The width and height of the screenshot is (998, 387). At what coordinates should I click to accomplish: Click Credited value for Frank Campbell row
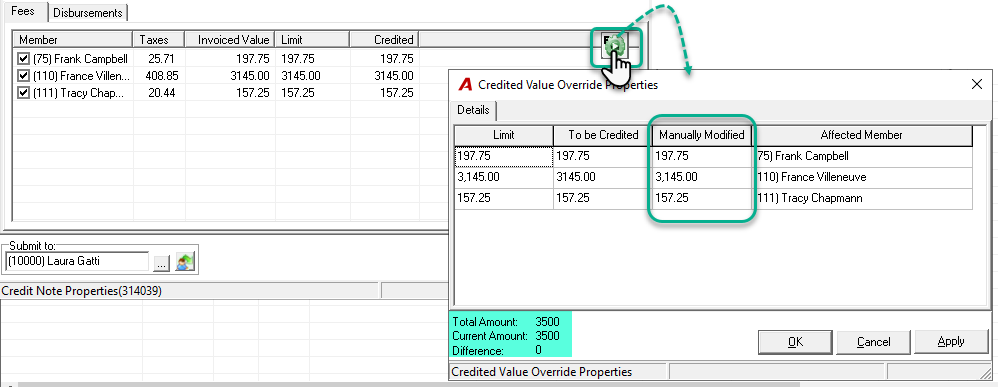pyautogui.click(x=397, y=59)
